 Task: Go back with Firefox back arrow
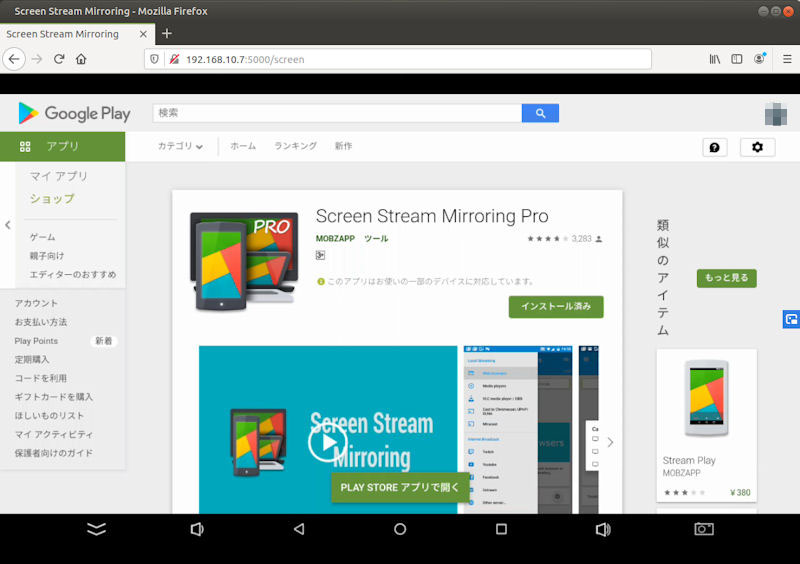[14, 59]
